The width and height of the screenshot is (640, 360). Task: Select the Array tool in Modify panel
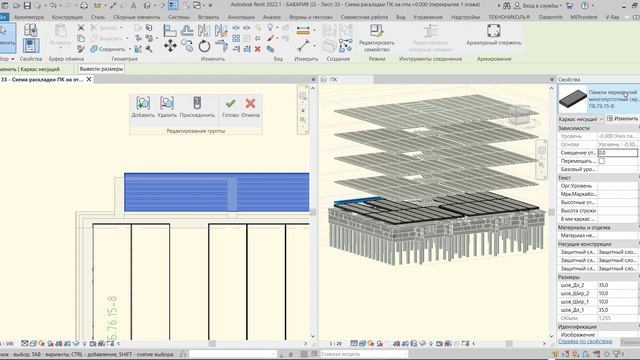[236, 38]
